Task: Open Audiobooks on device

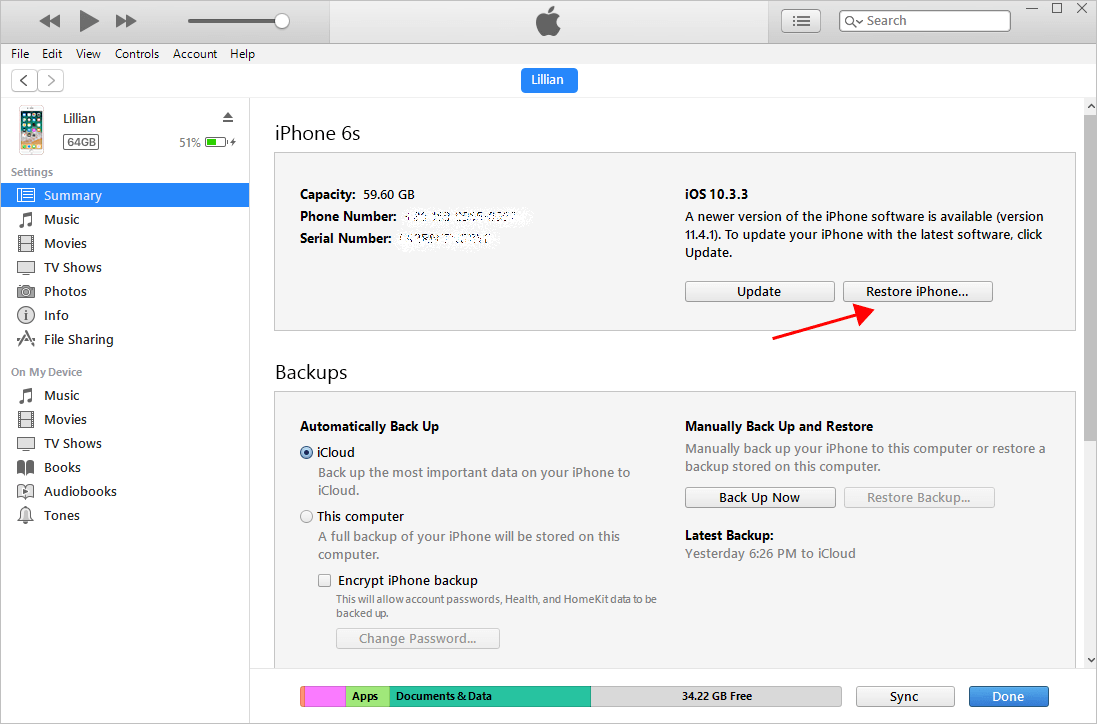Action: [125, 491]
